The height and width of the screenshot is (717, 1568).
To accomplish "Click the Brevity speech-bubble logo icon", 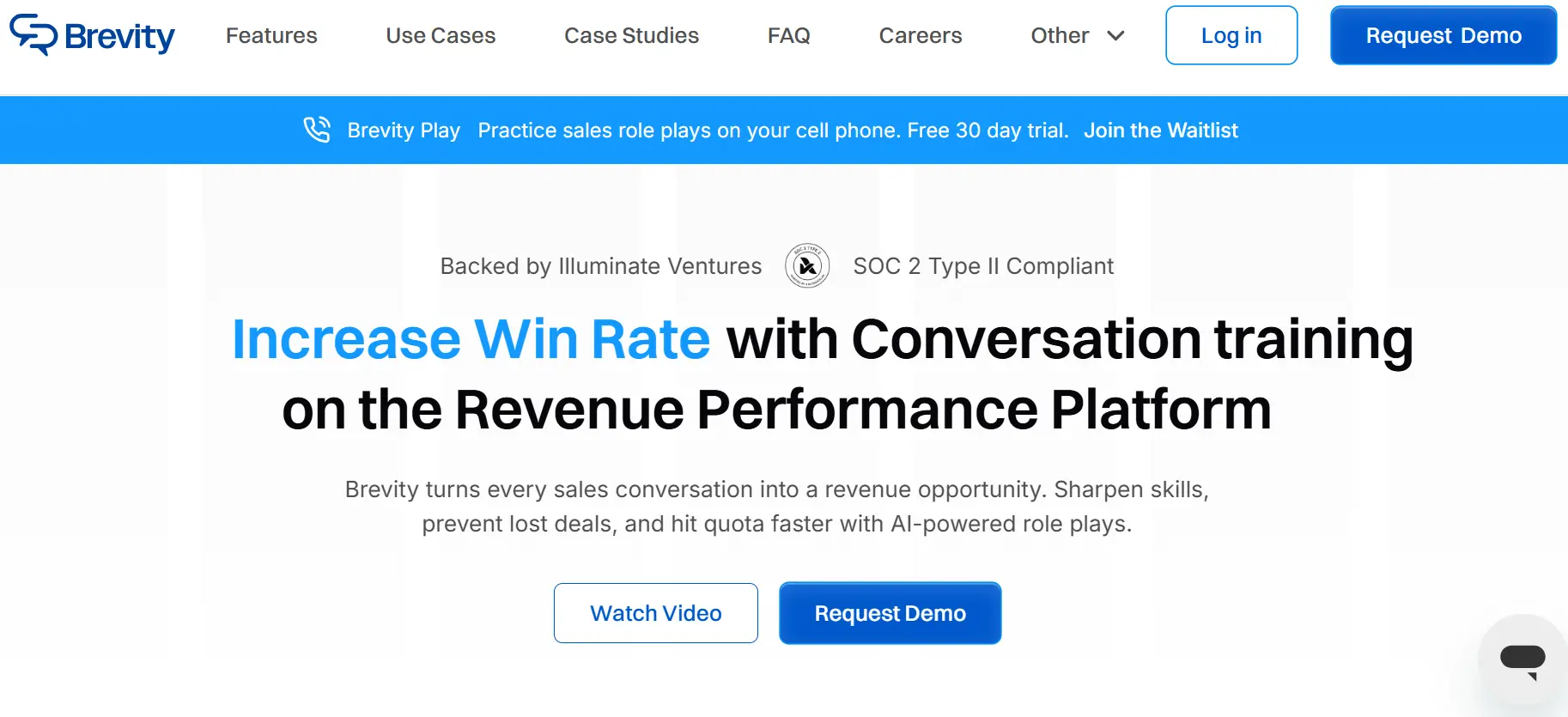I will pos(33,35).
